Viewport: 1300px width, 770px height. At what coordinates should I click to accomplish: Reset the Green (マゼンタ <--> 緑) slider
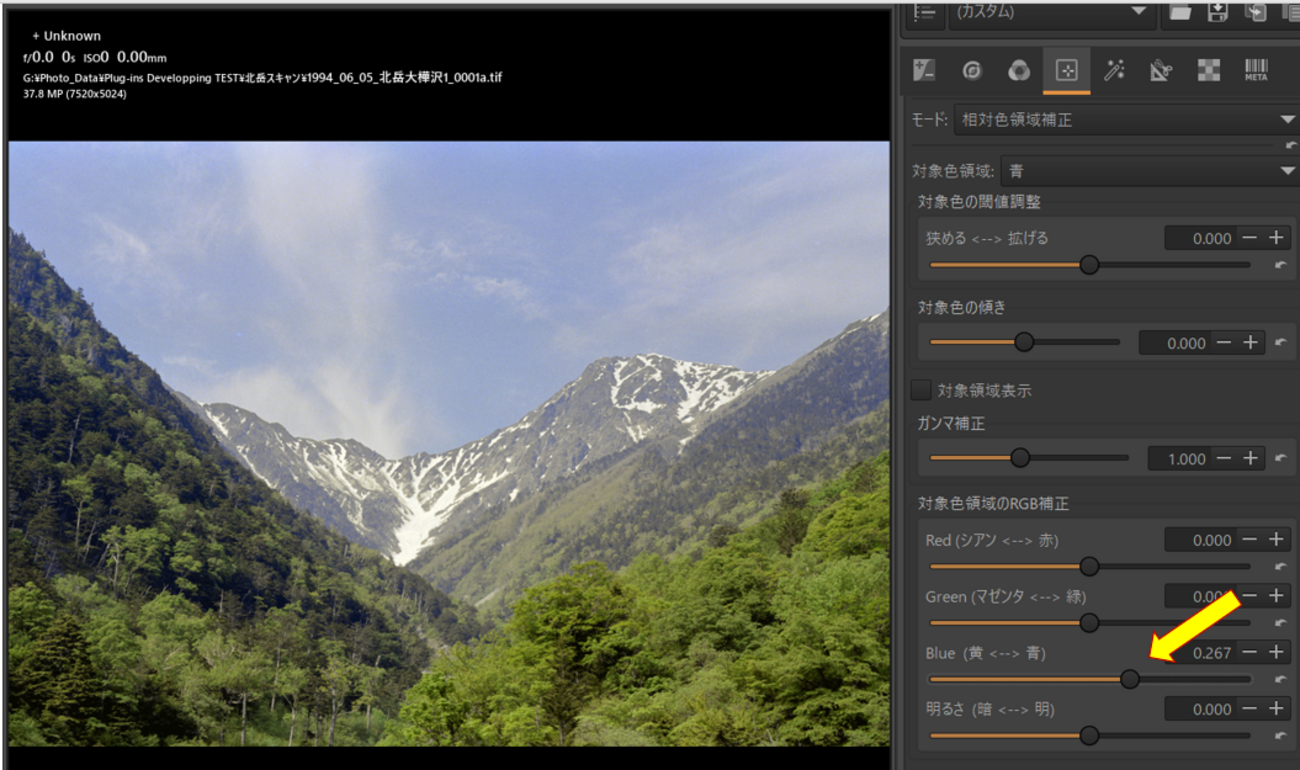tap(1281, 623)
